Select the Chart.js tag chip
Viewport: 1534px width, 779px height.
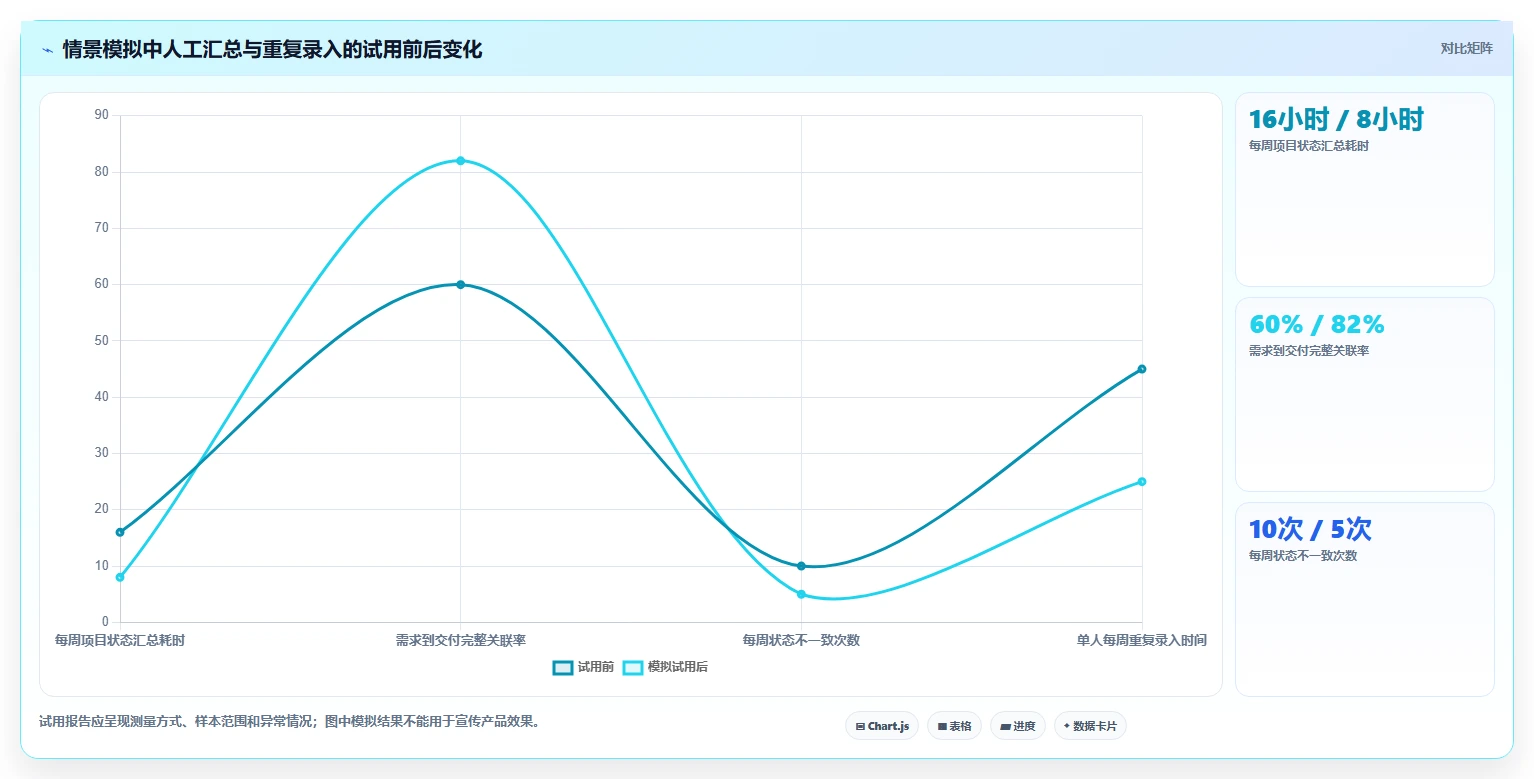tap(882, 726)
